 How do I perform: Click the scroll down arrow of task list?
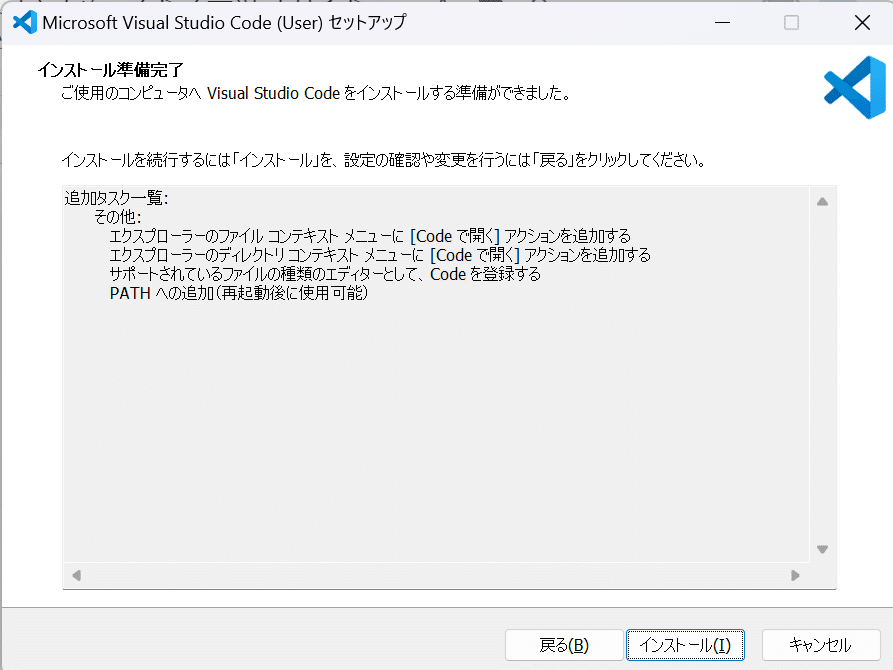(822, 549)
